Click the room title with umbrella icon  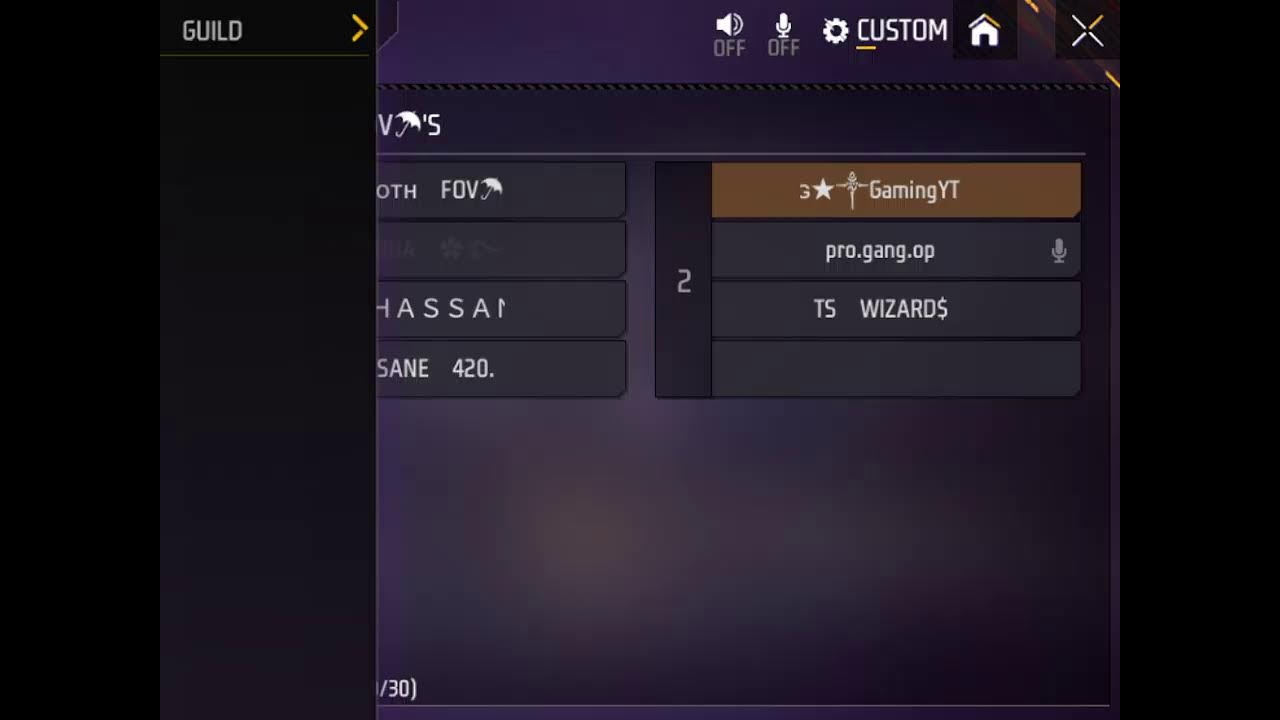click(409, 125)
